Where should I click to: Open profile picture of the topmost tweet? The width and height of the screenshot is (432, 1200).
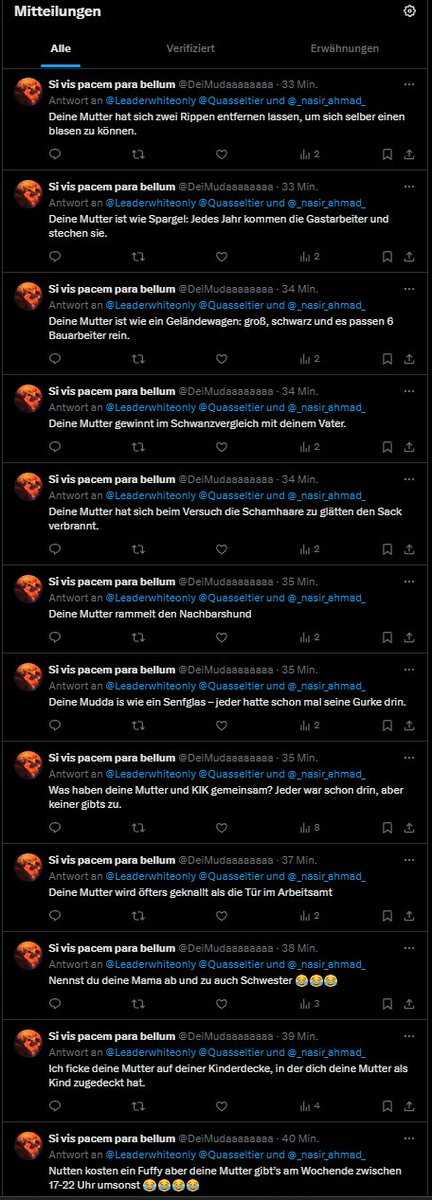tap(28, 92)
